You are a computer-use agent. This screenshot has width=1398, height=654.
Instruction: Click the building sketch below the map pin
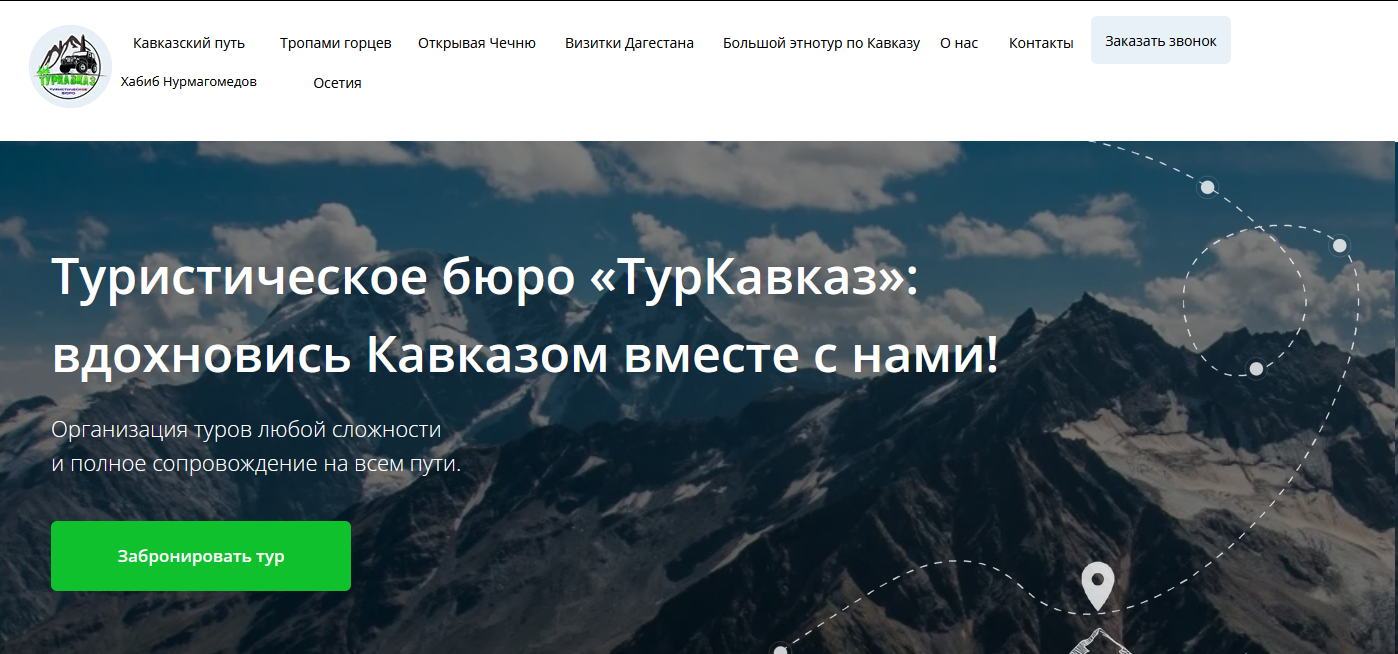[x=1095, y=642]
